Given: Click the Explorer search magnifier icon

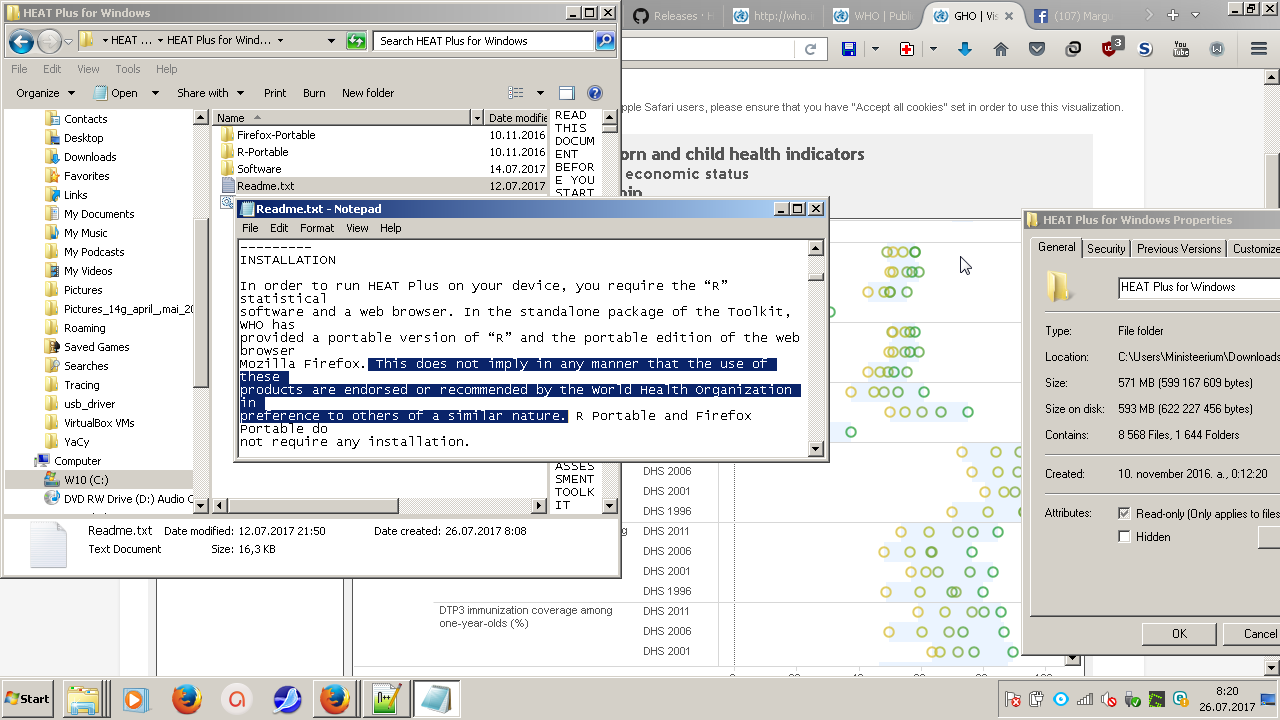Looking at the screenshot, I should coord(605,41).
